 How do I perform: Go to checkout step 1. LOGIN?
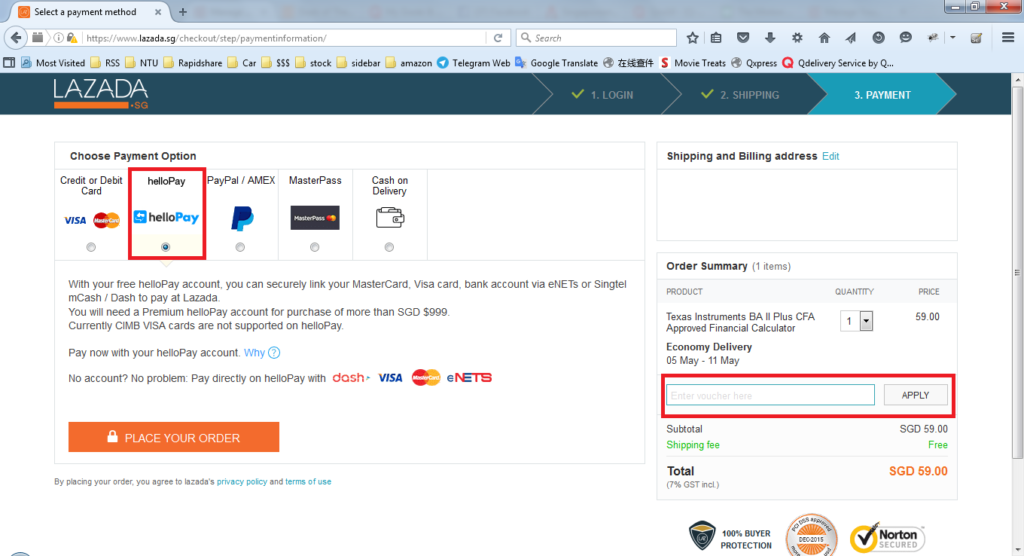(602, 95)
